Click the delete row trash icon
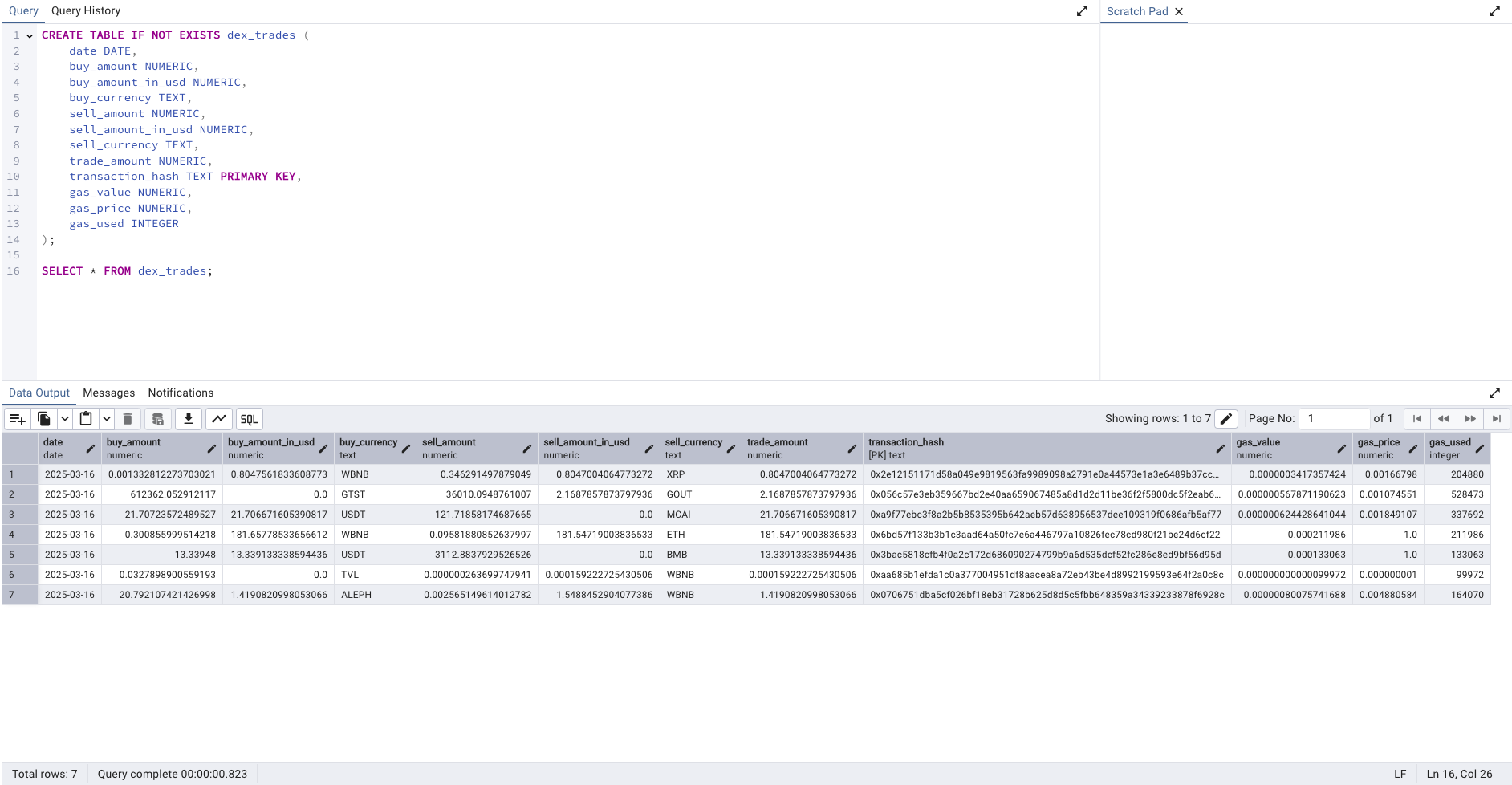The image size is (1512, 785). pos(128,419)
